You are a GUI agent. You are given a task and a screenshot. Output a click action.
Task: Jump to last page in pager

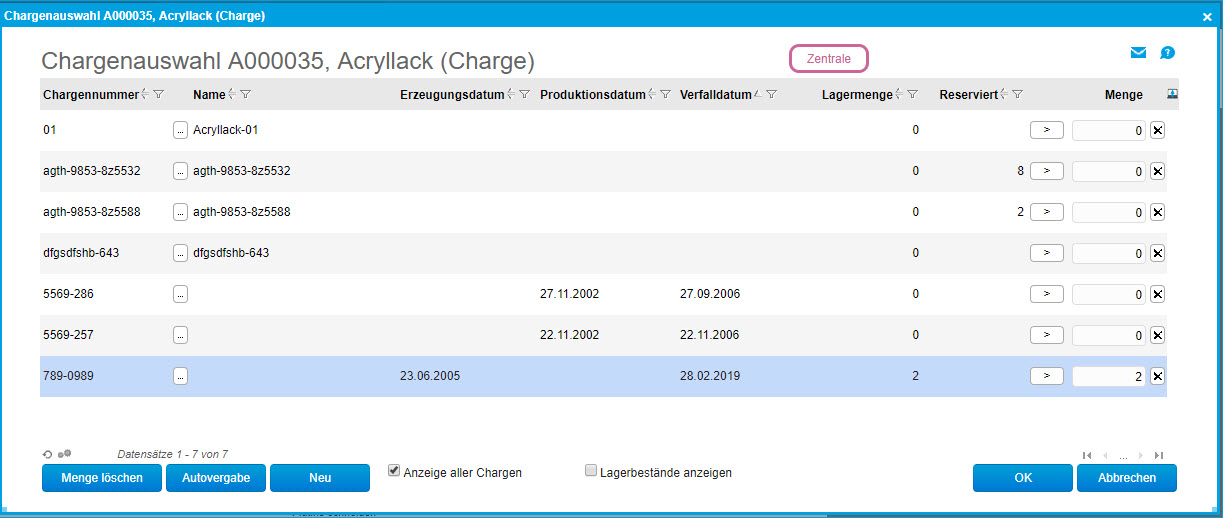[1158, 455]
